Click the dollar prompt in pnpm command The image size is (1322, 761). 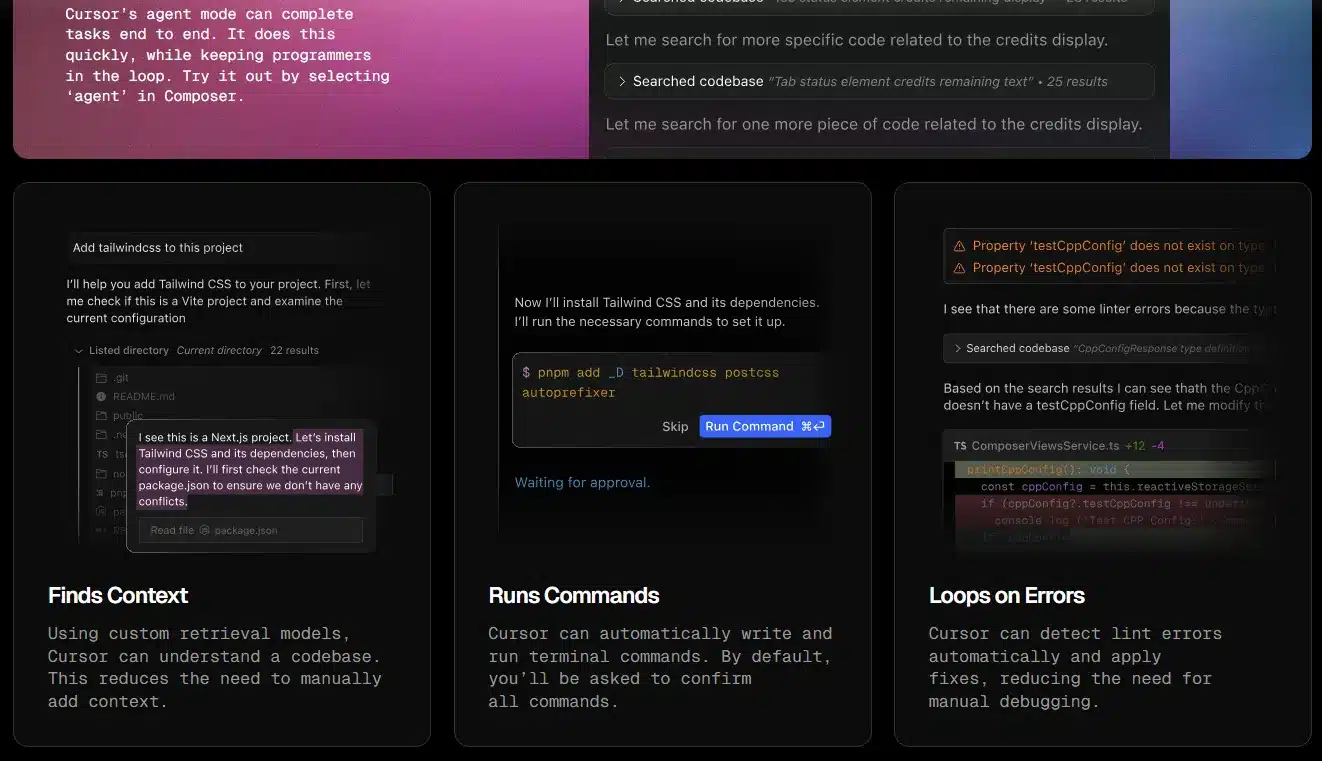526,373
